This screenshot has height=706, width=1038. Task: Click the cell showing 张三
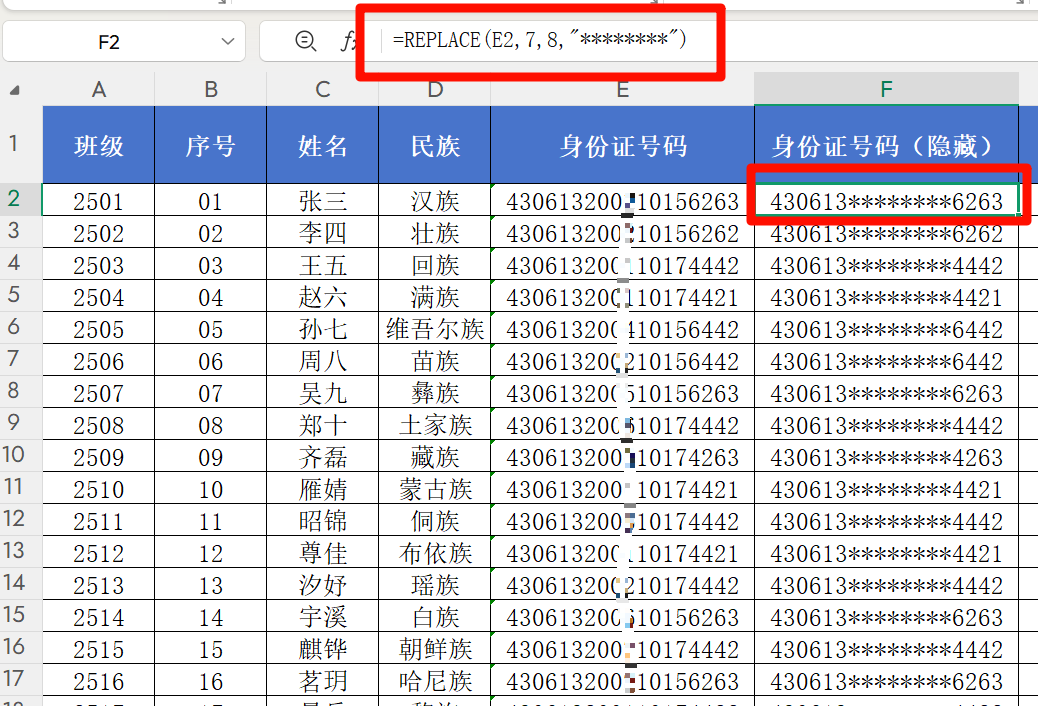(x=322, y=200)
